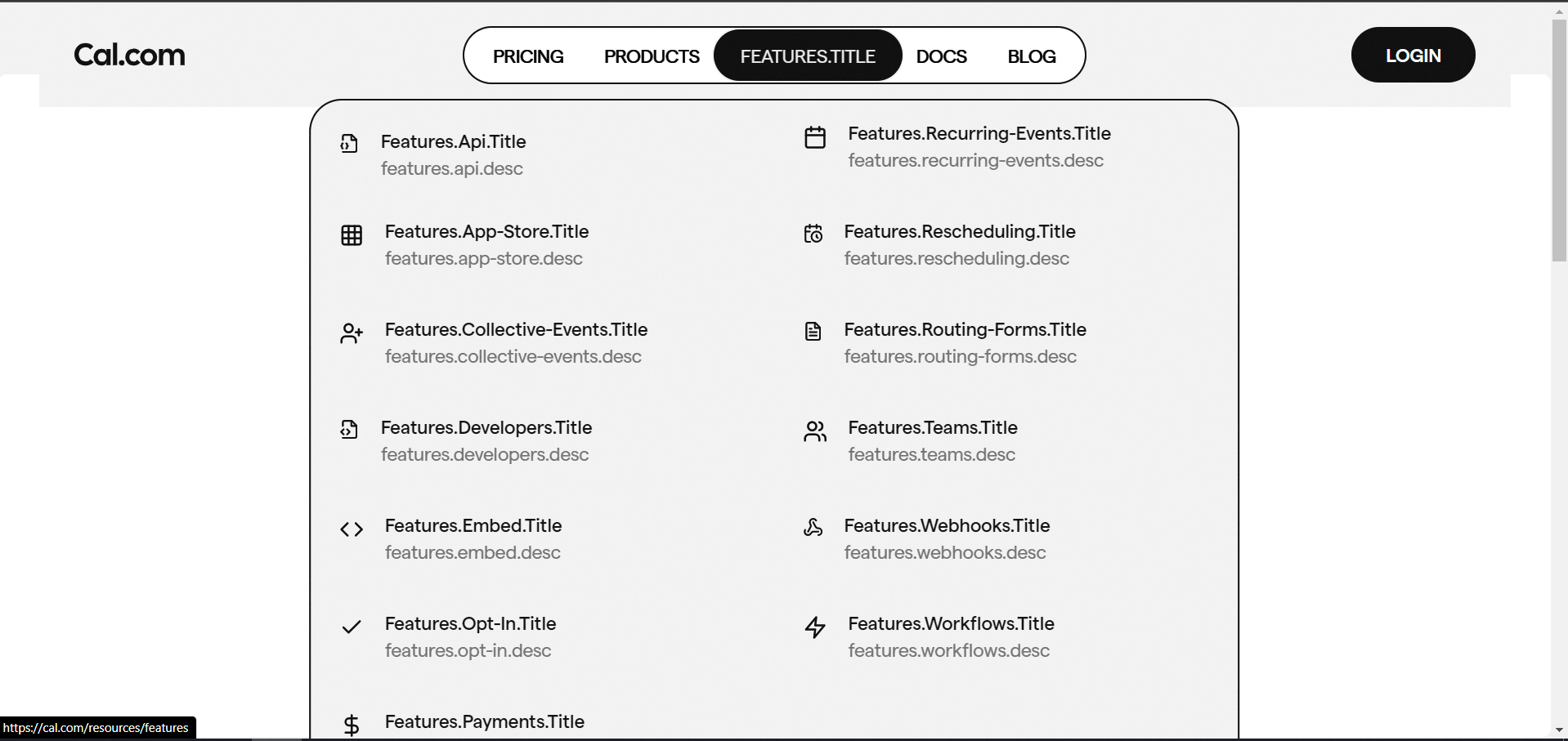Click the Opt-In checkmark icon
The image size is (1568, 741).
pyautogui.click(x=351, y=627)
